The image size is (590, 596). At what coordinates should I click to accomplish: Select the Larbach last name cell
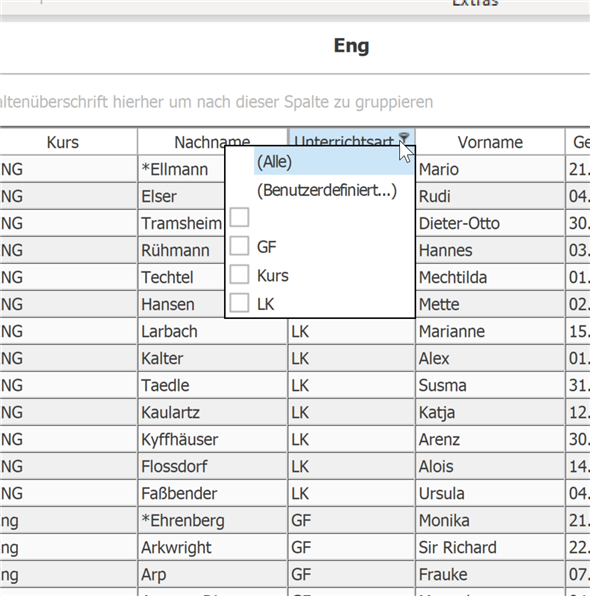[212, 331]
